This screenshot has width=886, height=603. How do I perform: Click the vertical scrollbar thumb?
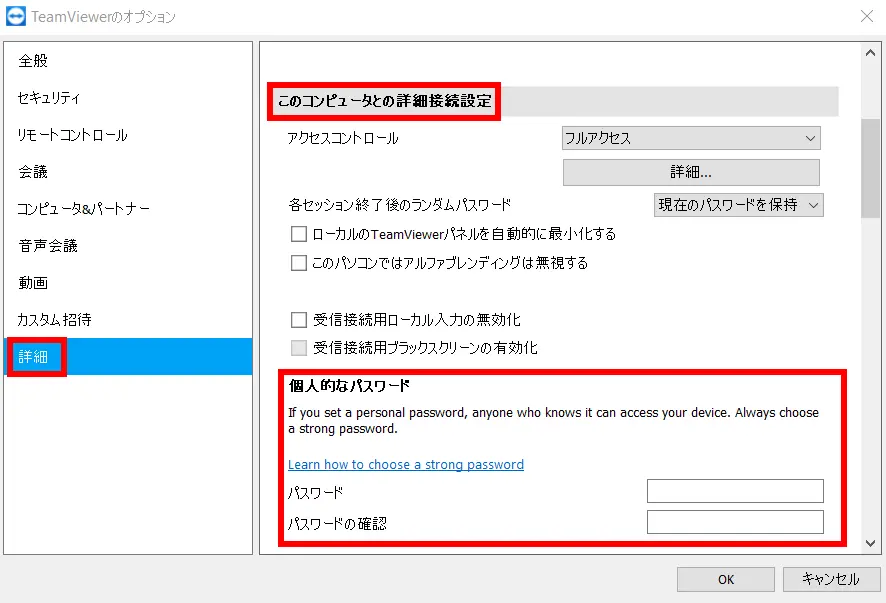click(x=870, y=168)
